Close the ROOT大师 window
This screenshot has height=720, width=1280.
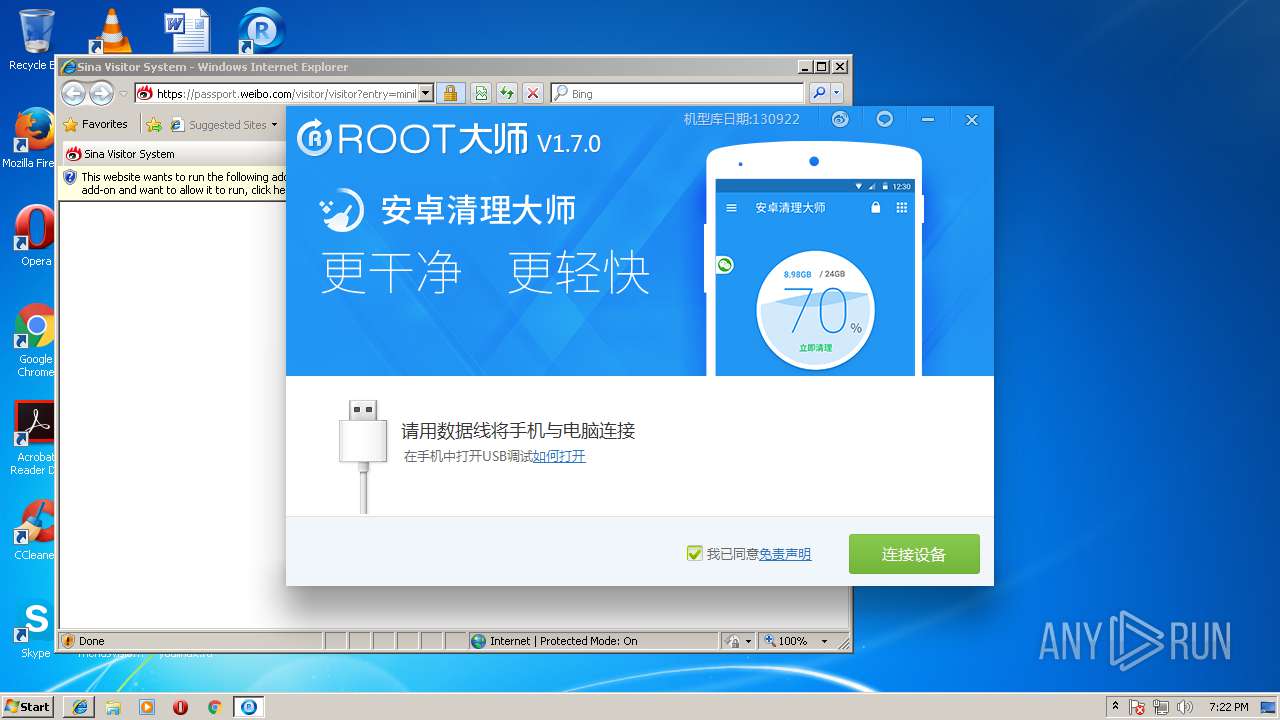tap(971, 119)
